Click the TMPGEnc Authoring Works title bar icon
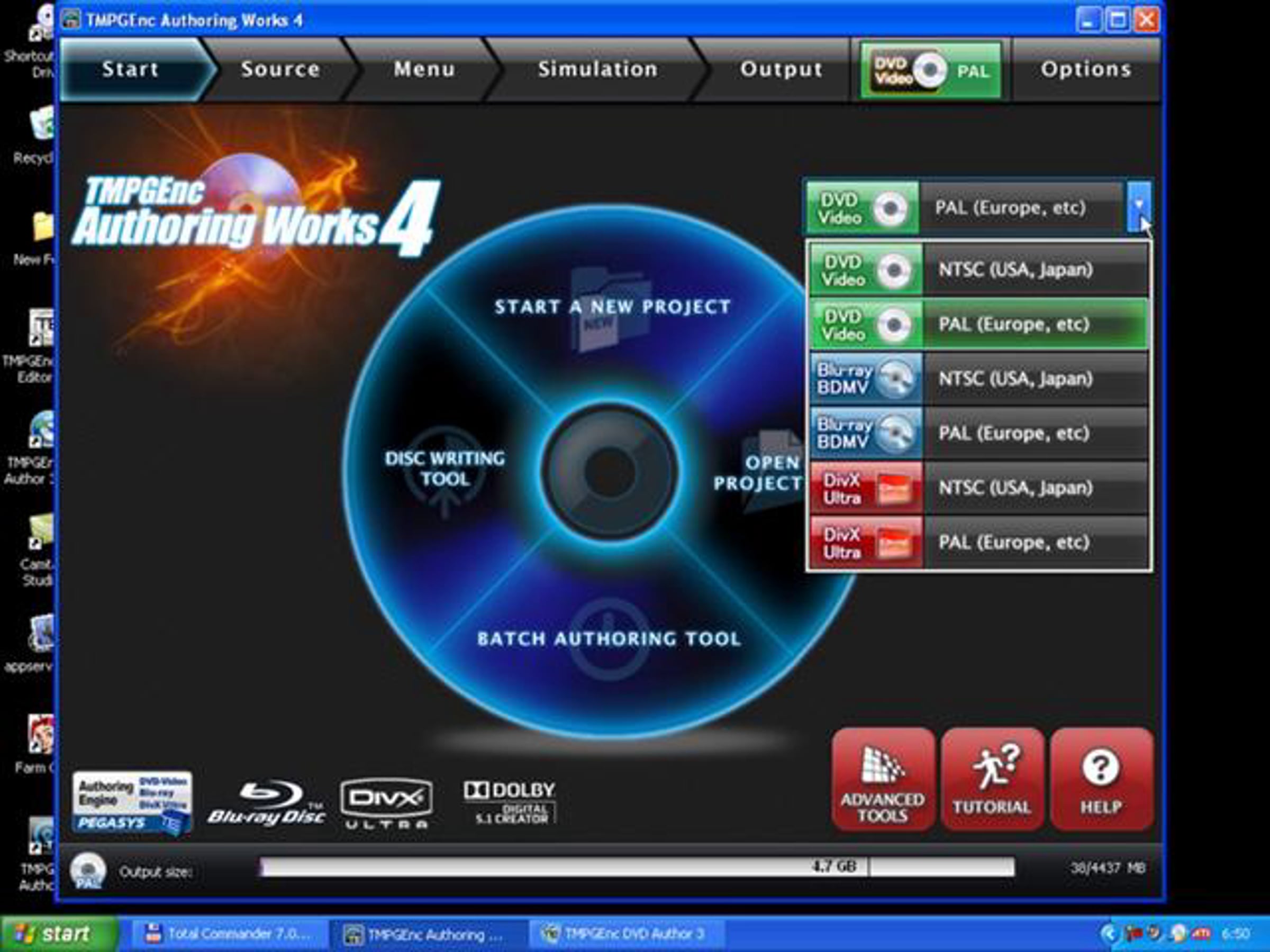1270x952 pixels. pos(71,20)
